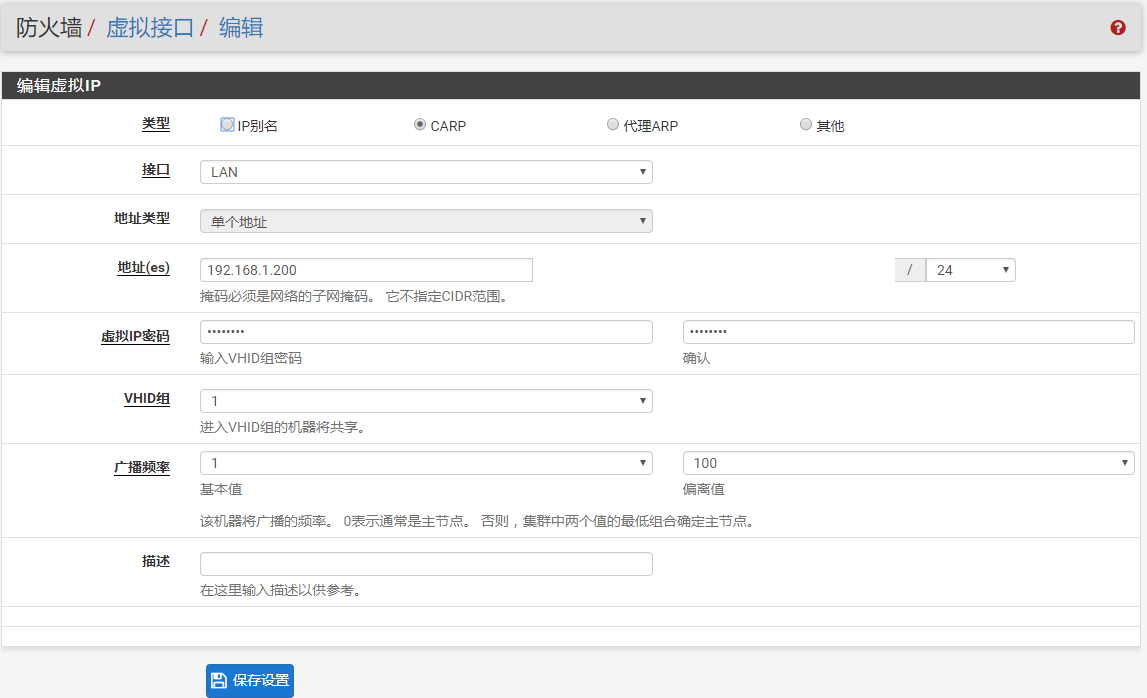Open the 地址类型 单个地址 dropdown

(x=426, y=221)
